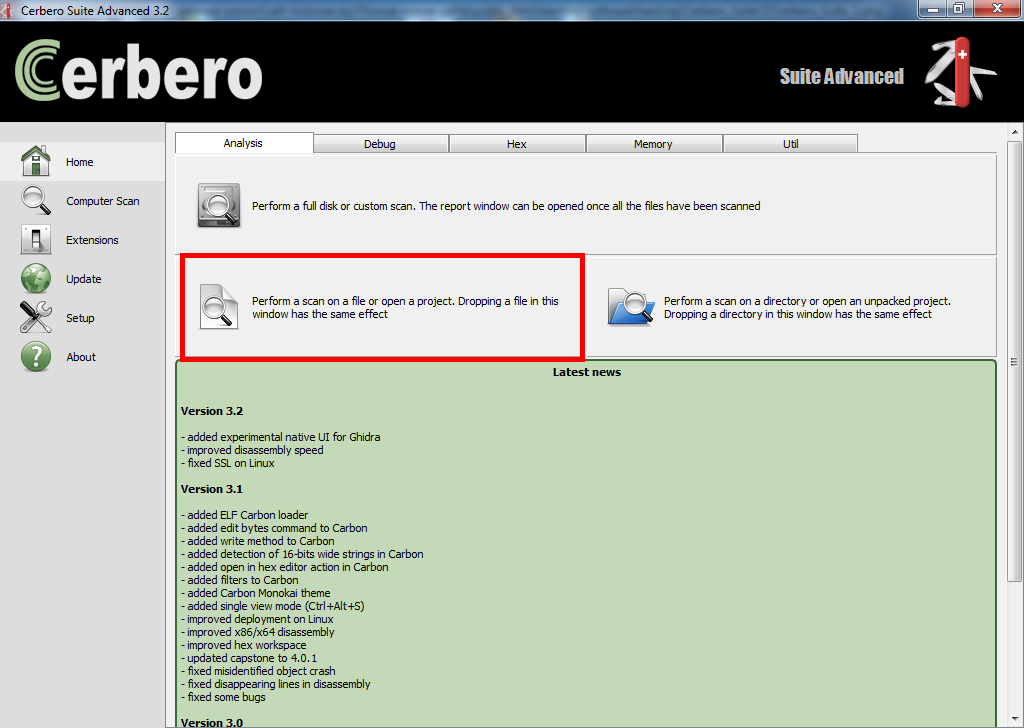
Task: Switch to the Debug tab
Action: [380, 144]
